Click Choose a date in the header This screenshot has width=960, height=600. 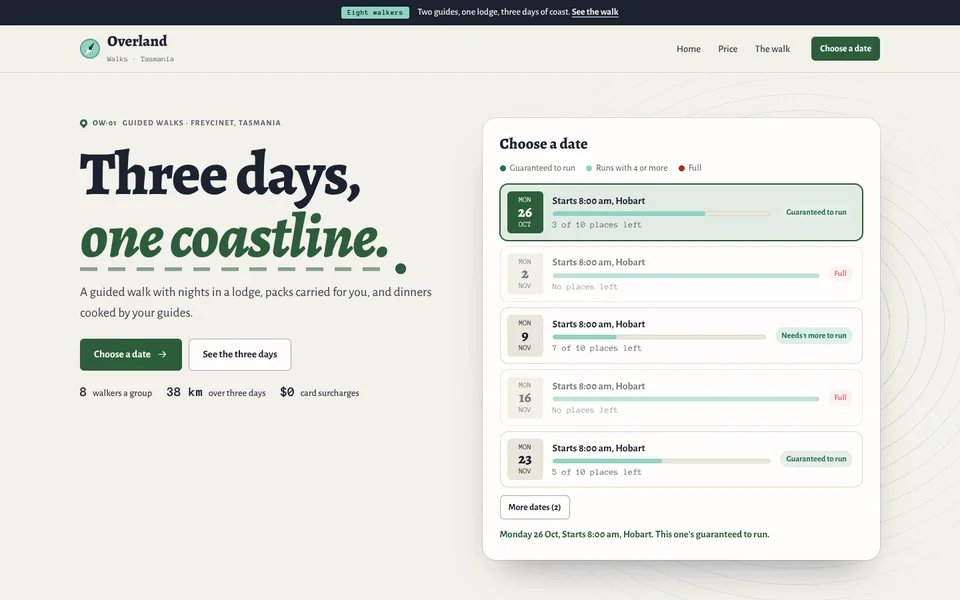click(846, 49)
